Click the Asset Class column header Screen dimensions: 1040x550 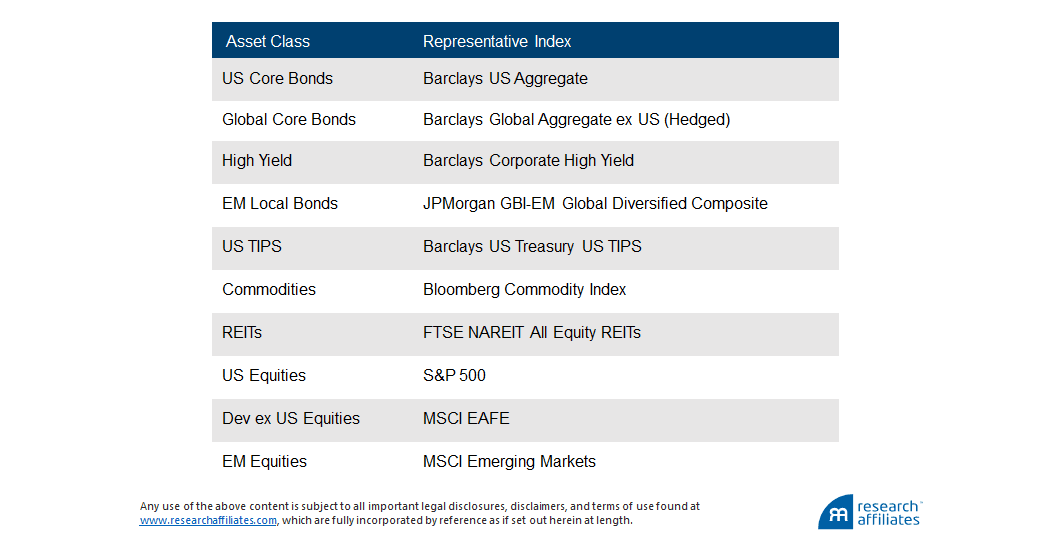pyautogui.click(x=268, y=41)
